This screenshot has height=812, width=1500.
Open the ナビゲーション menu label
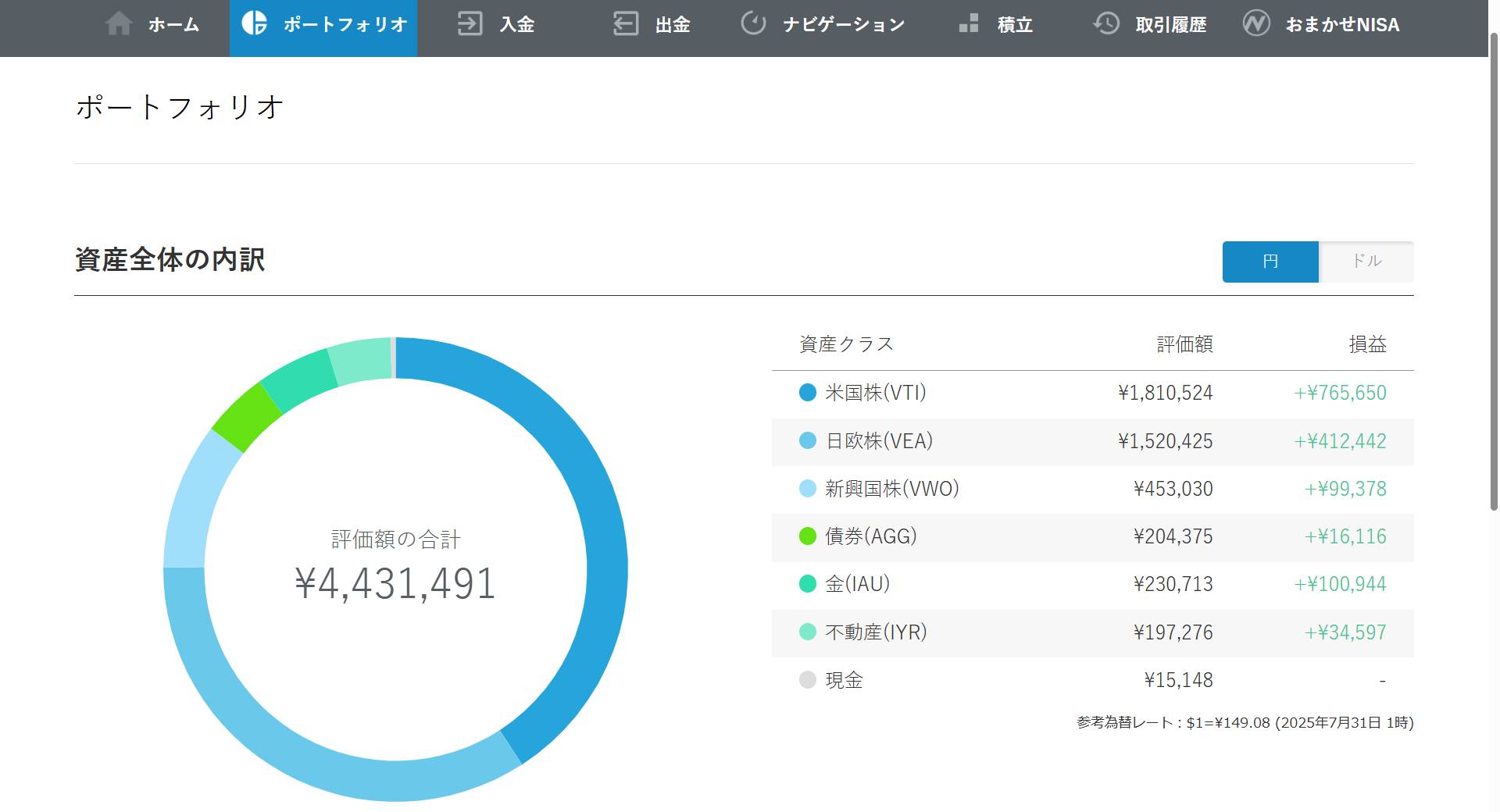point(844,25)
